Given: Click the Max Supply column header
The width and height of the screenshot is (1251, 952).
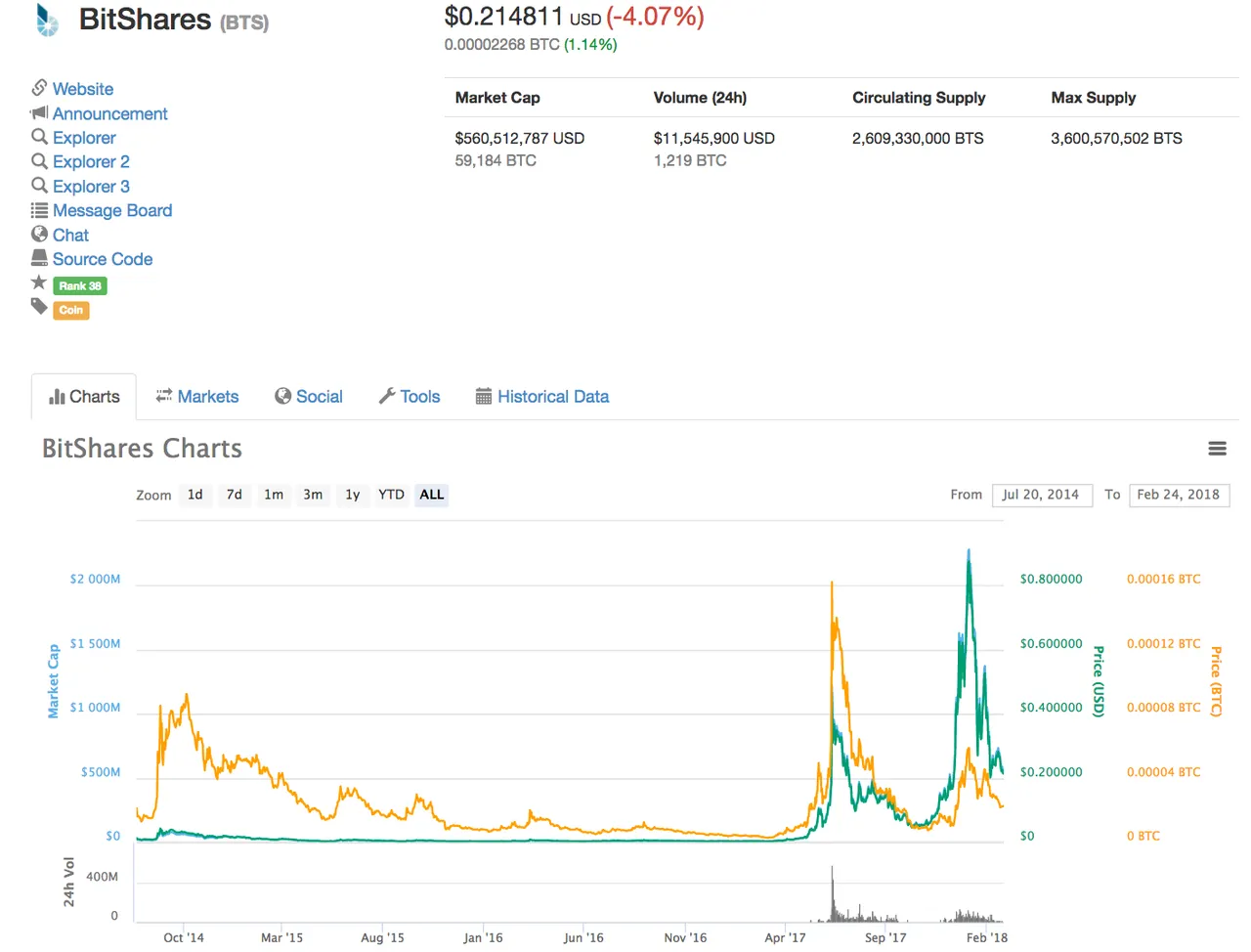Looking at the screenshot, I should pos(1094,98).
